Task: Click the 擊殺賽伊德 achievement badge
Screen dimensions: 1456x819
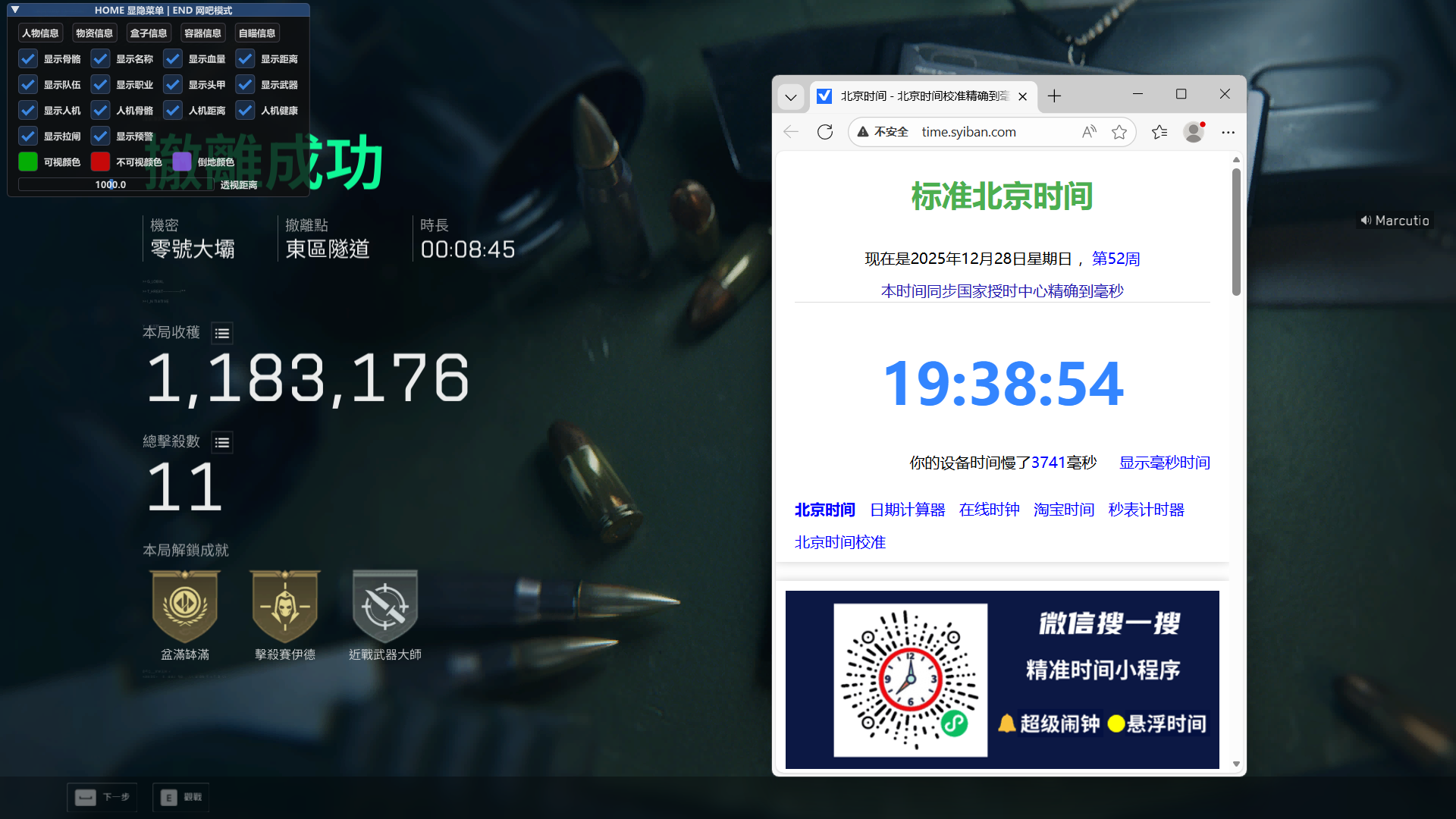Action: click(x=284, y=607)
